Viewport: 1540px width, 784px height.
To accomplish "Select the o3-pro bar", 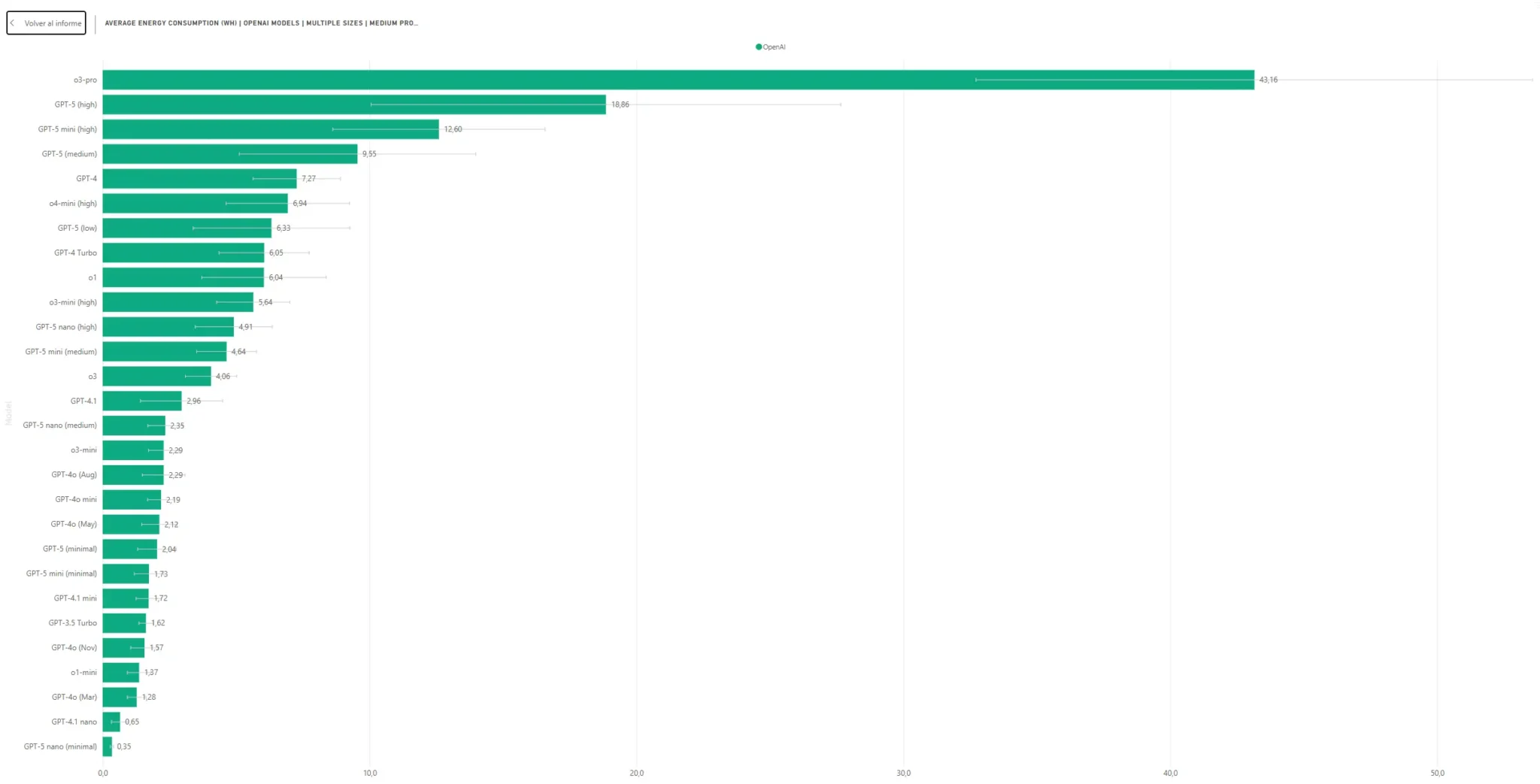I will click(678, 80).
